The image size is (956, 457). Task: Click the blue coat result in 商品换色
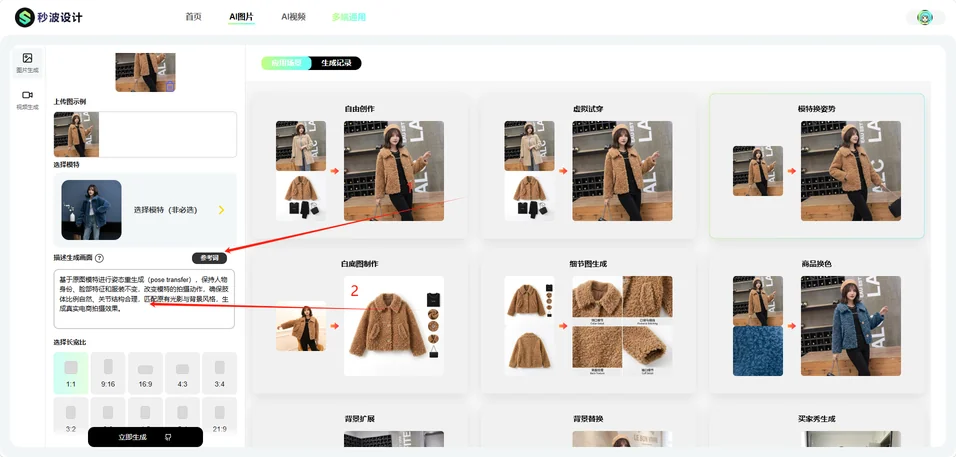point(851,326)
